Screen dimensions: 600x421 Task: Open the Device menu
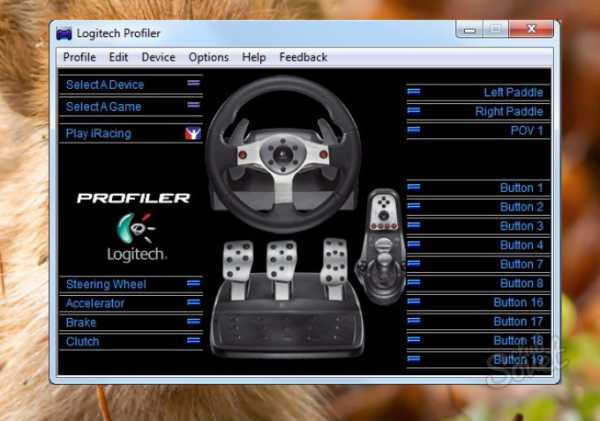coord(158,57)
